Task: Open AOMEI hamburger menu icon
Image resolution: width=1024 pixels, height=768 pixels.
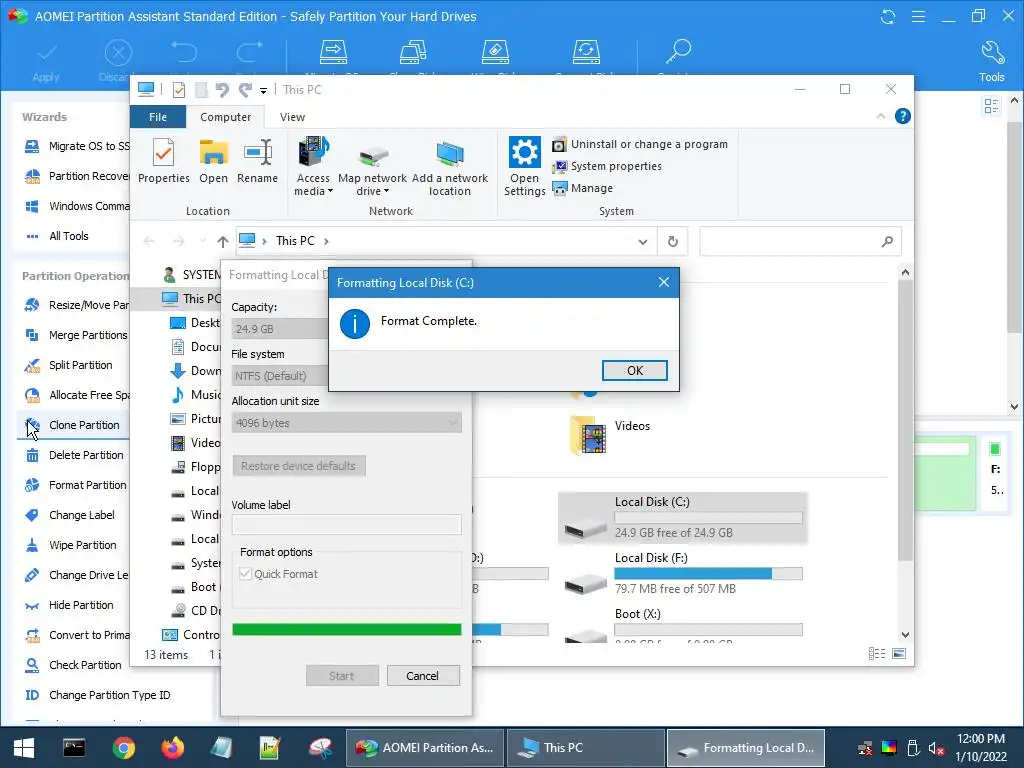Action: pos(918,16)
